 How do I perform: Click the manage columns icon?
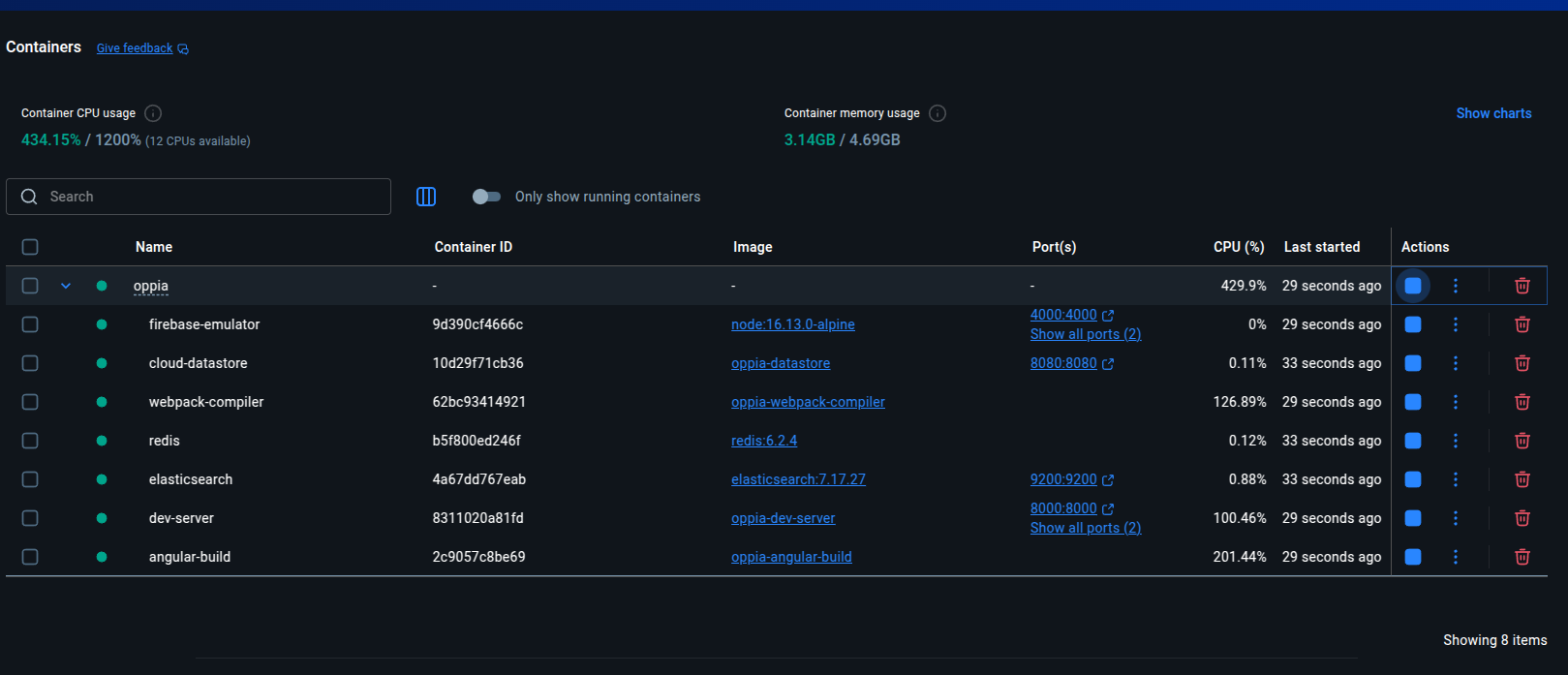pos(426,197)
